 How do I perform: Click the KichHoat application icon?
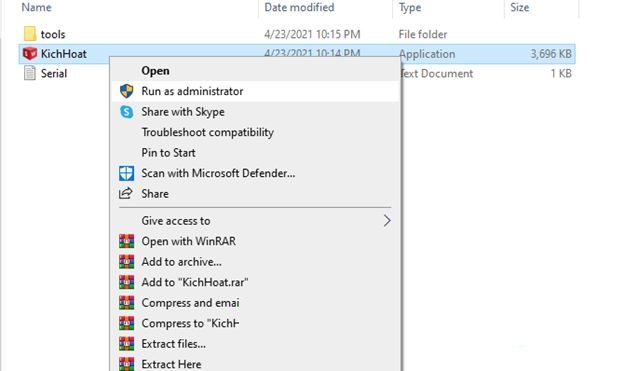29,54
